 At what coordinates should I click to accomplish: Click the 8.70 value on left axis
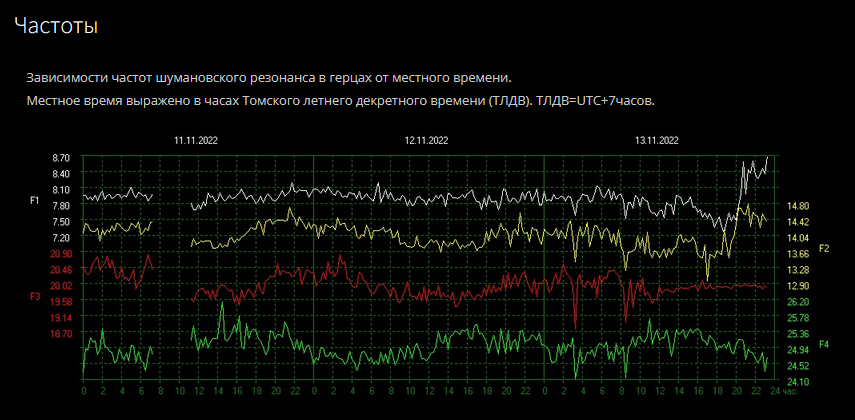point(60,158)
